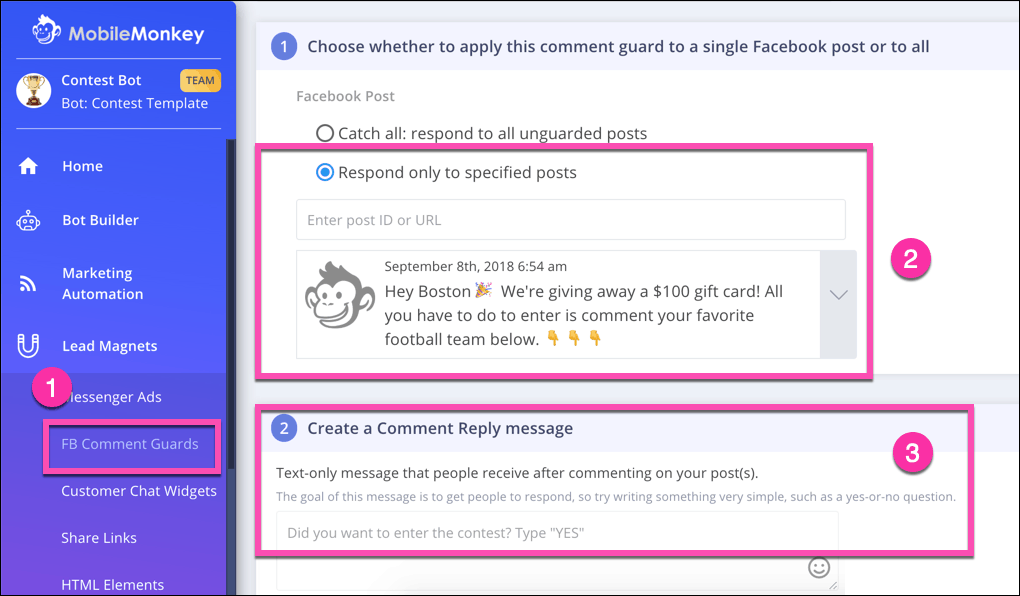1020x596 pixels.
Task: Click the Lead Magnets magnet icon
Action: point(28,346)
